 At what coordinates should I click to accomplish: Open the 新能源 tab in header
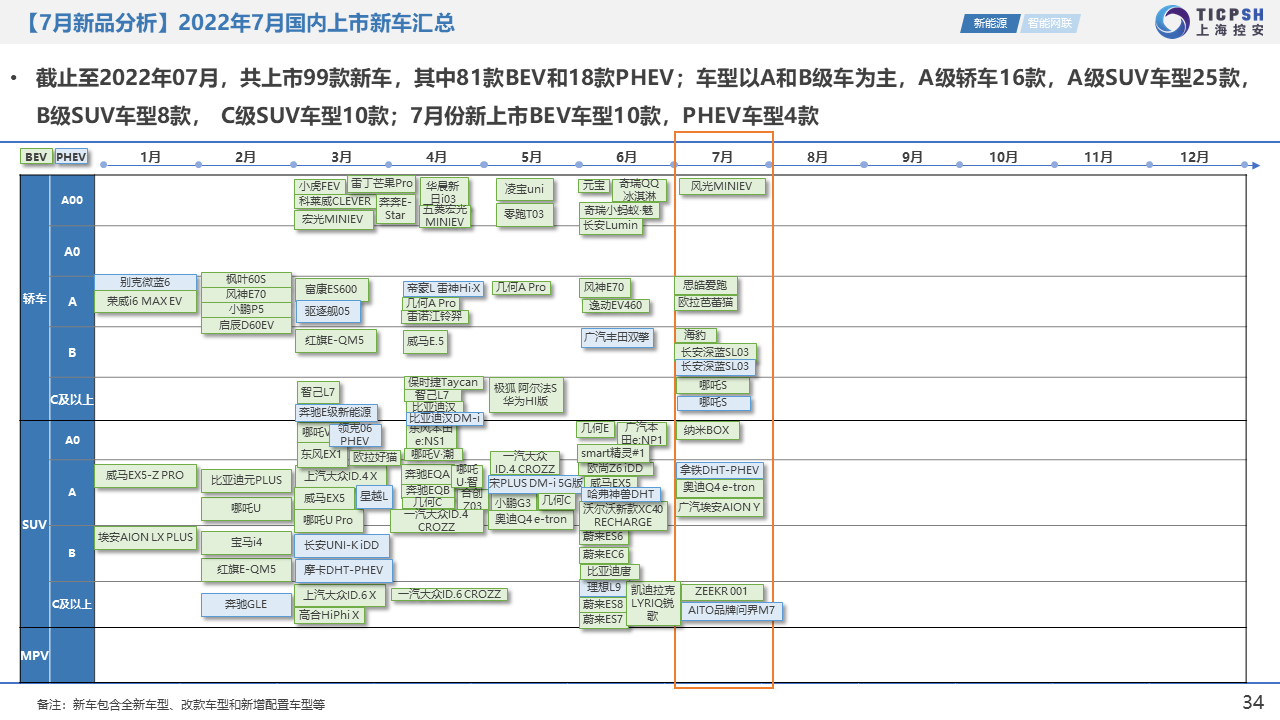pos(990,23)
